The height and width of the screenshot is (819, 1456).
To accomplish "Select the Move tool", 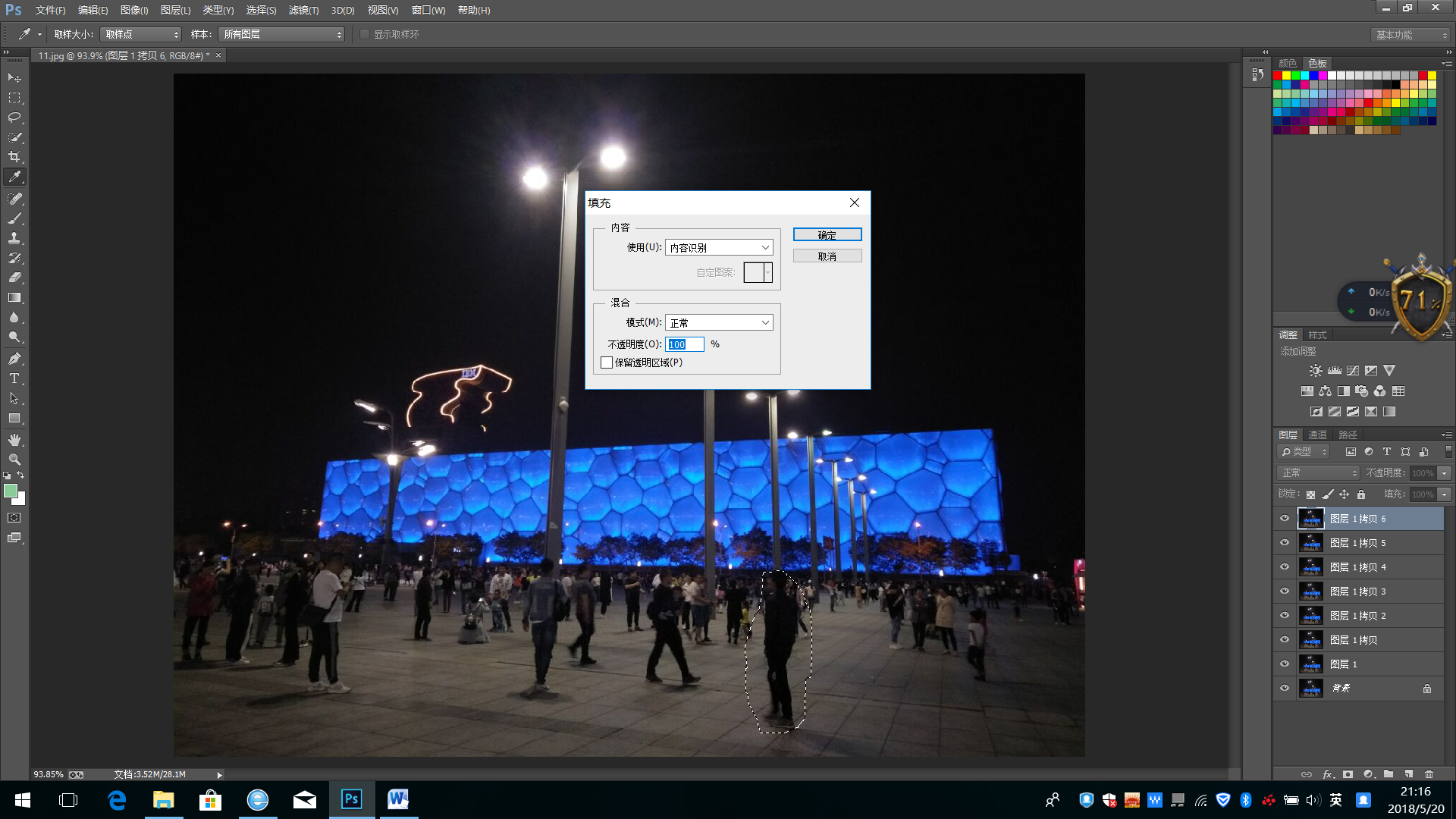I will coord(14,77).
